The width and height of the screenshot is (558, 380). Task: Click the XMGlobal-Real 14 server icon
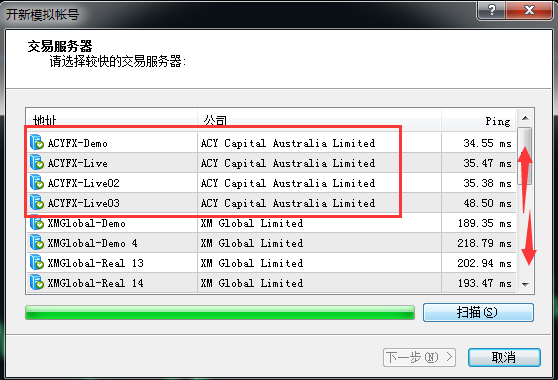(37, 283)
